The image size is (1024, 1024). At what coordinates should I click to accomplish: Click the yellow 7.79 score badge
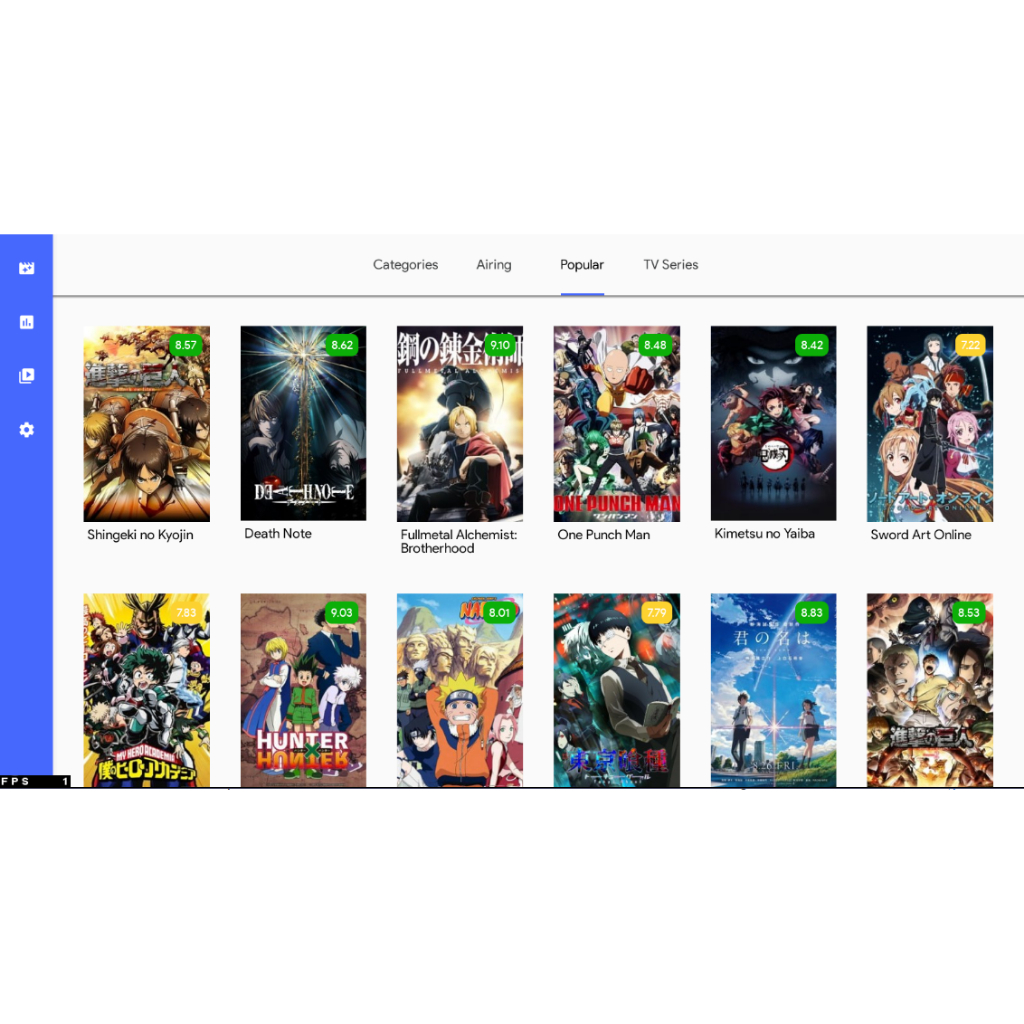point(656,613)
